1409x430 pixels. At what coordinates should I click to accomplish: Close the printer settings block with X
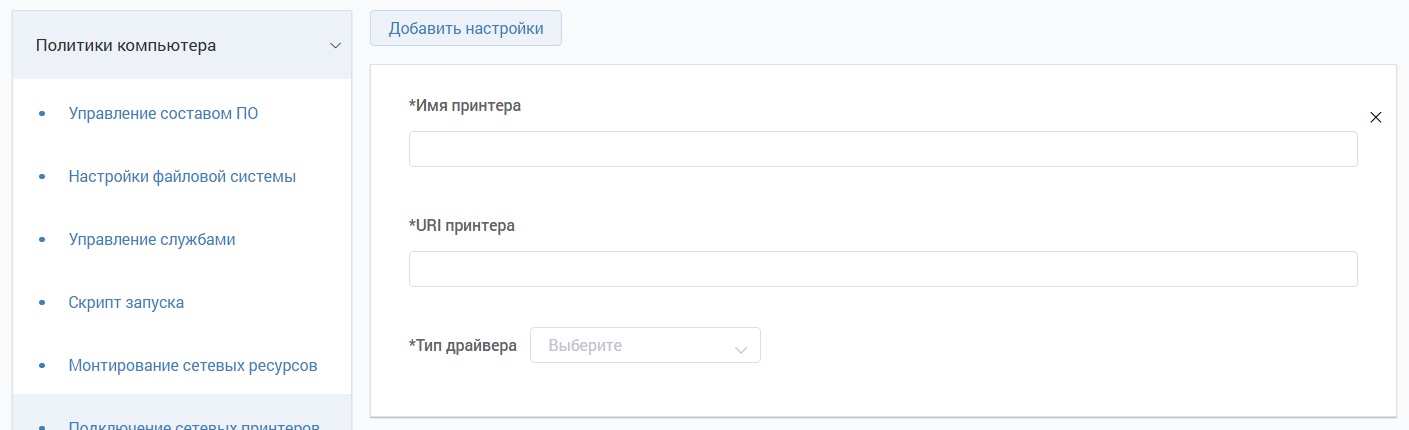point(1375,117)
